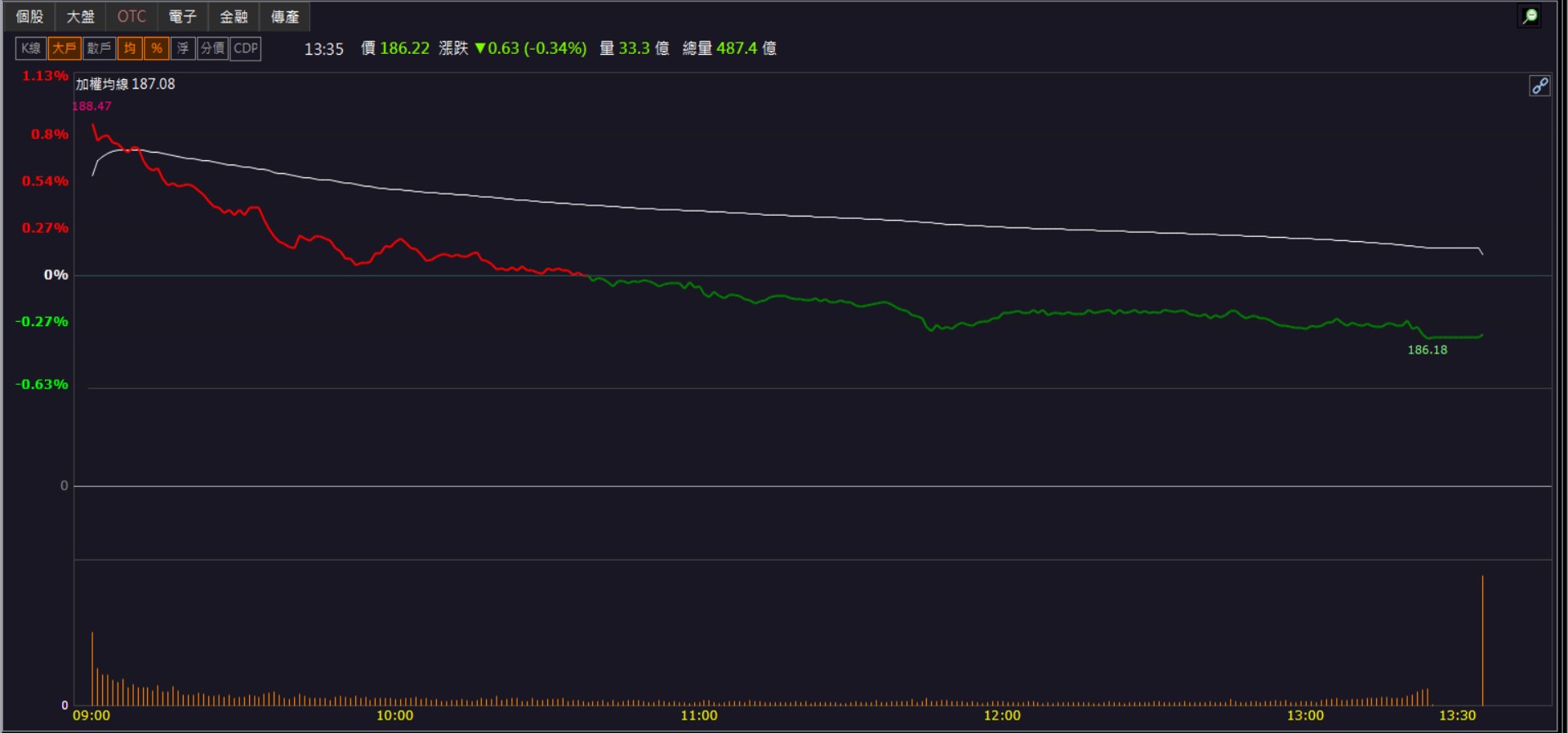Toggle the K線 chart button
This screenshot has height=733, width=1568.
31,48
